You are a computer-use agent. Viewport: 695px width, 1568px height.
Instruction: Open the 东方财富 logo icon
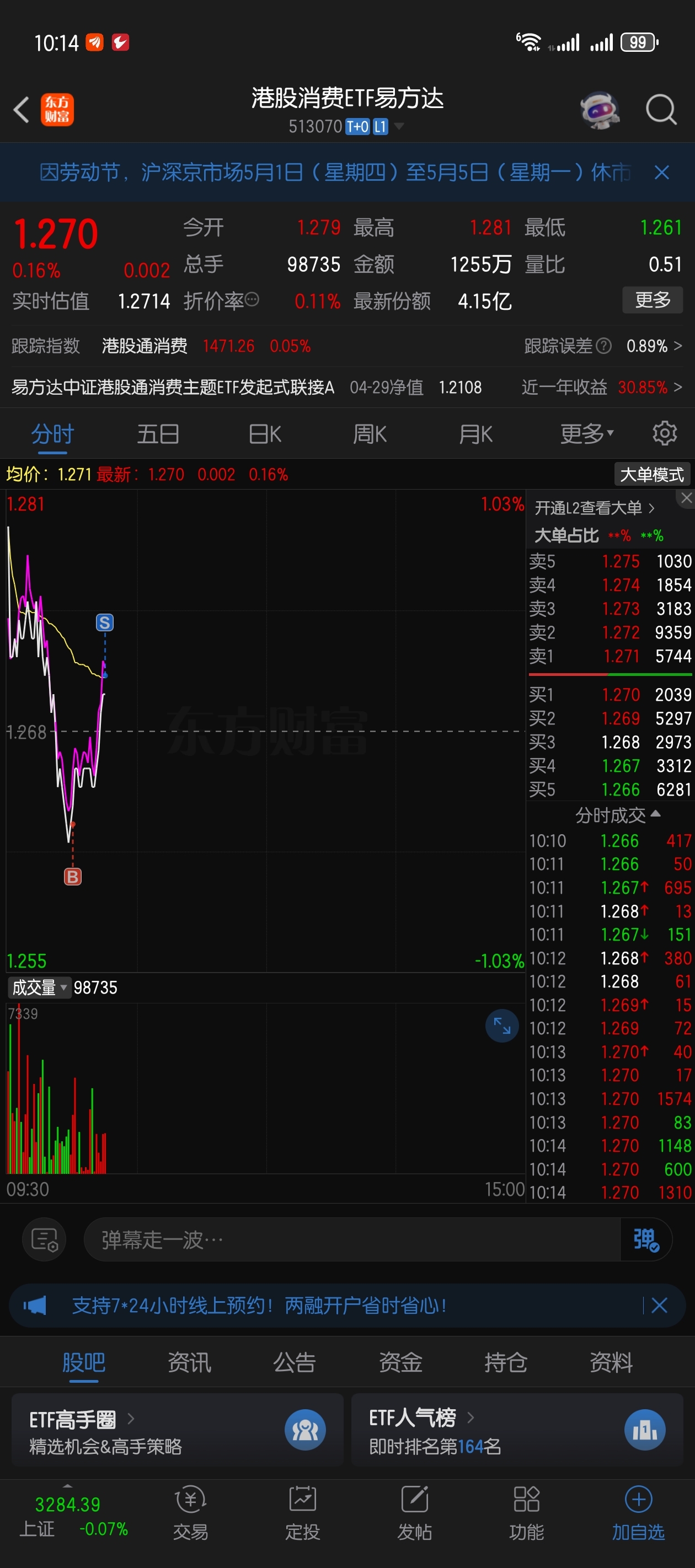point(57,110)
